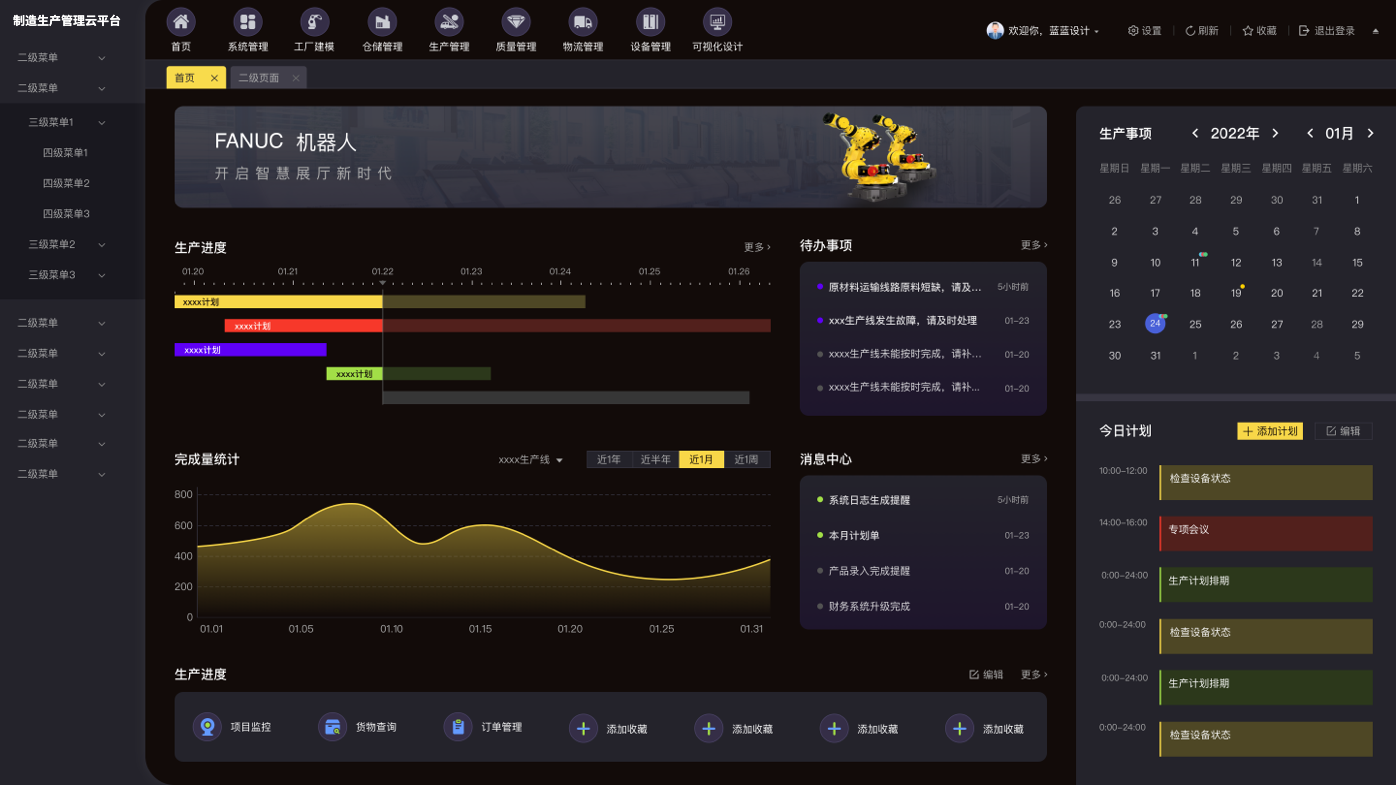1396x785 pixels.
Task: Open the 订单管理 clipboard icon
Action: pyautogui.click(x=458, y=727)
